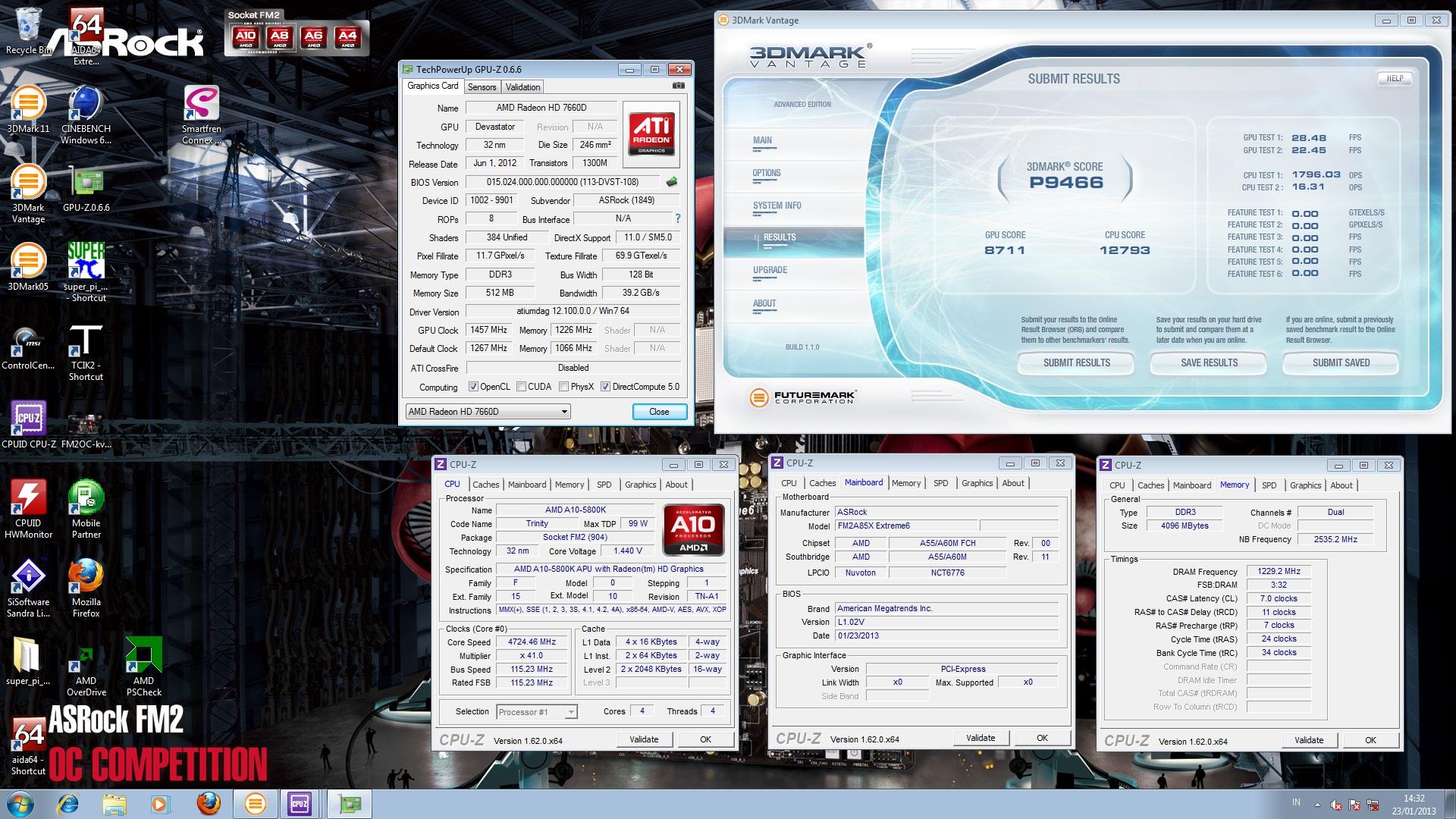Show hidden tray icons arrow
This screenshot has height=819, width=1456.
[1316, 805]
